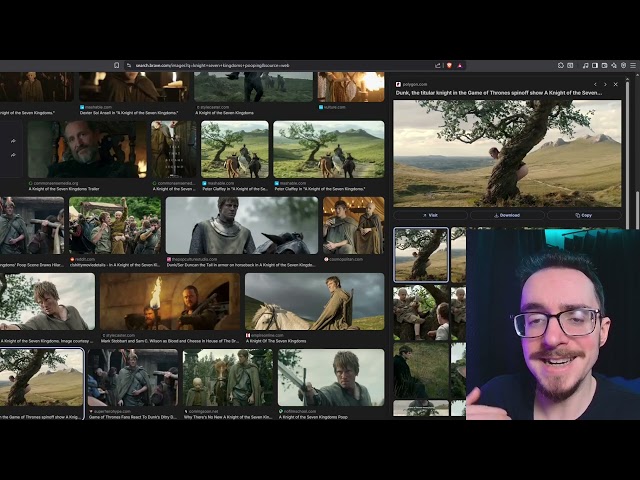This screenshot has width=640, height=480.
Task: Click the upper share arrow icon at the left edge
Action: pos(13,141)
